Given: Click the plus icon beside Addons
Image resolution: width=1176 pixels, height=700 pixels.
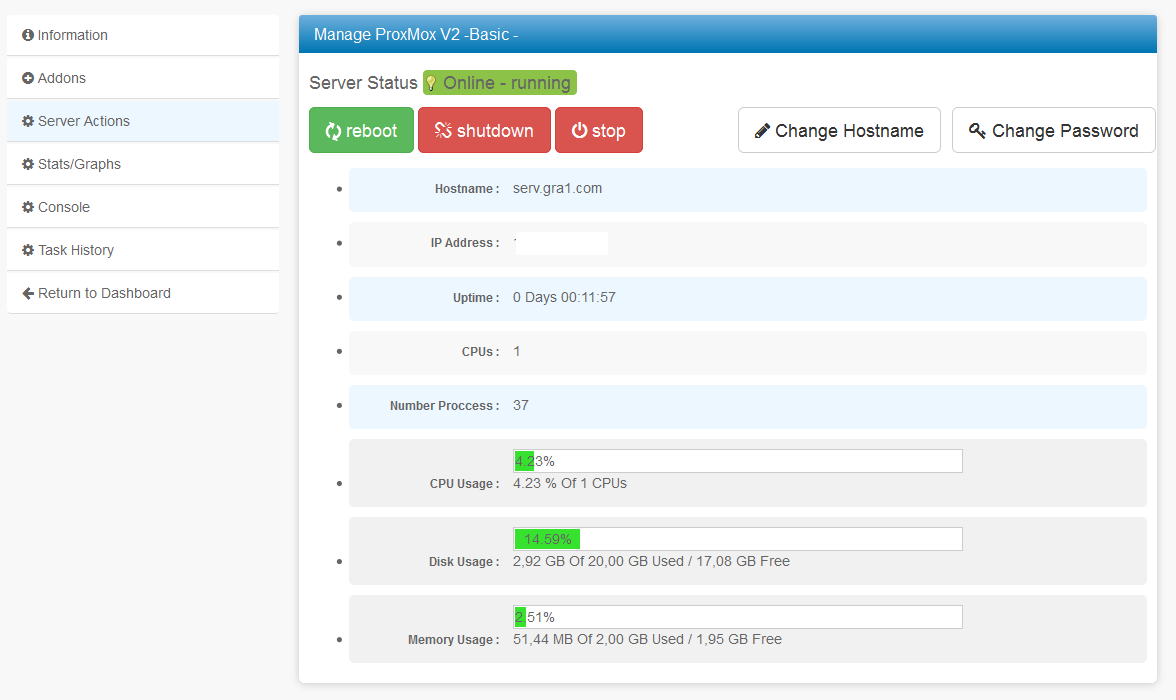Looking at the screenshot, I should 28,78.
